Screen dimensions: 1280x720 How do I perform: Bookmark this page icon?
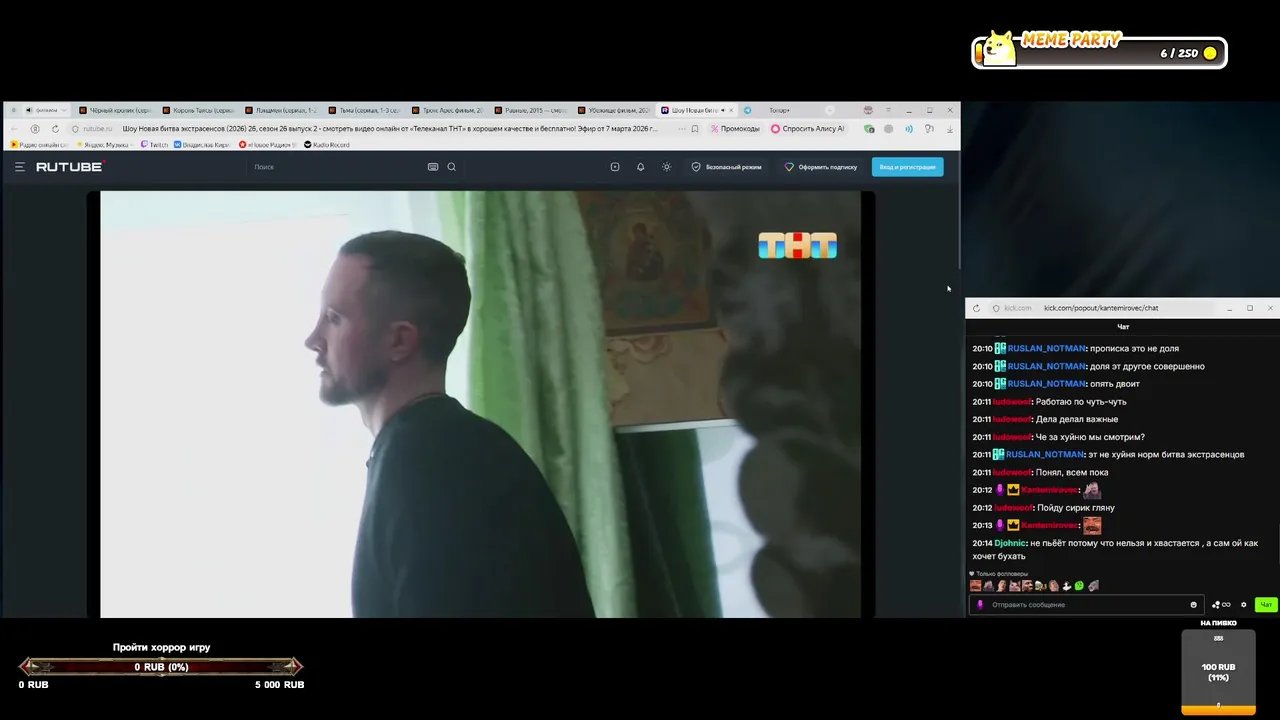tap(695, 129)
